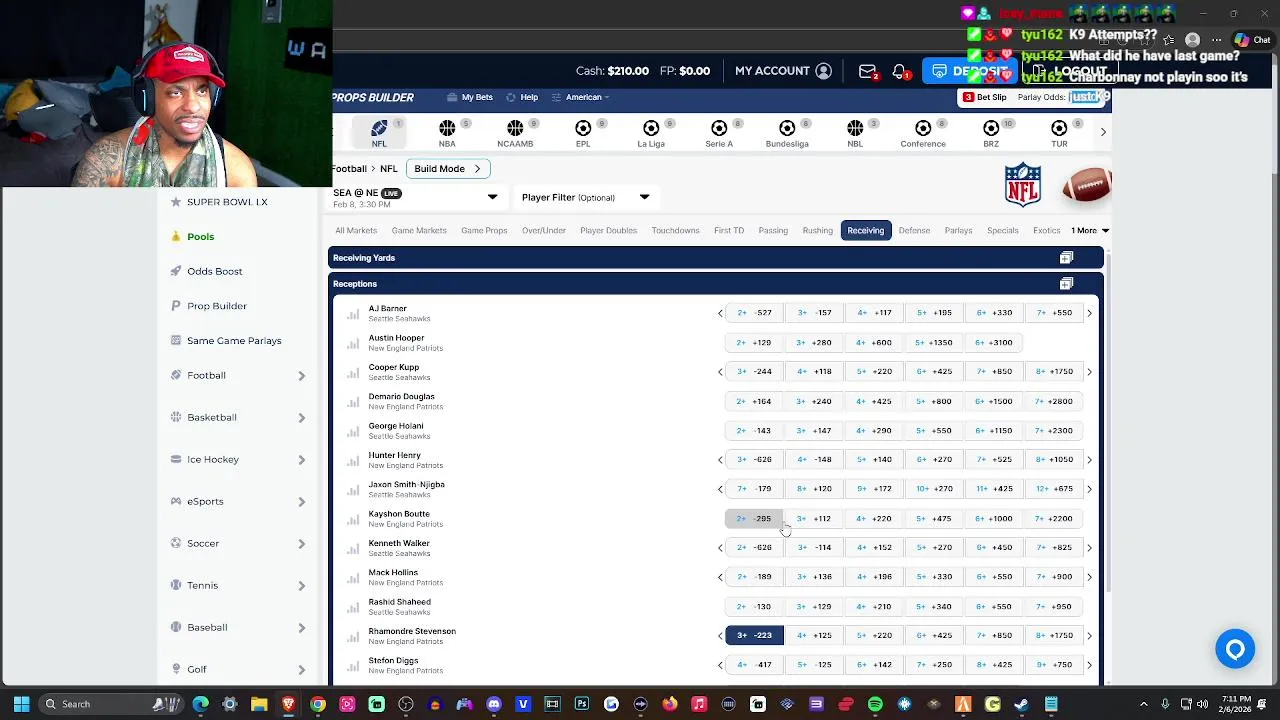
Task: View Cooper Kupp stats chart icon
Action: coord(353,372)
